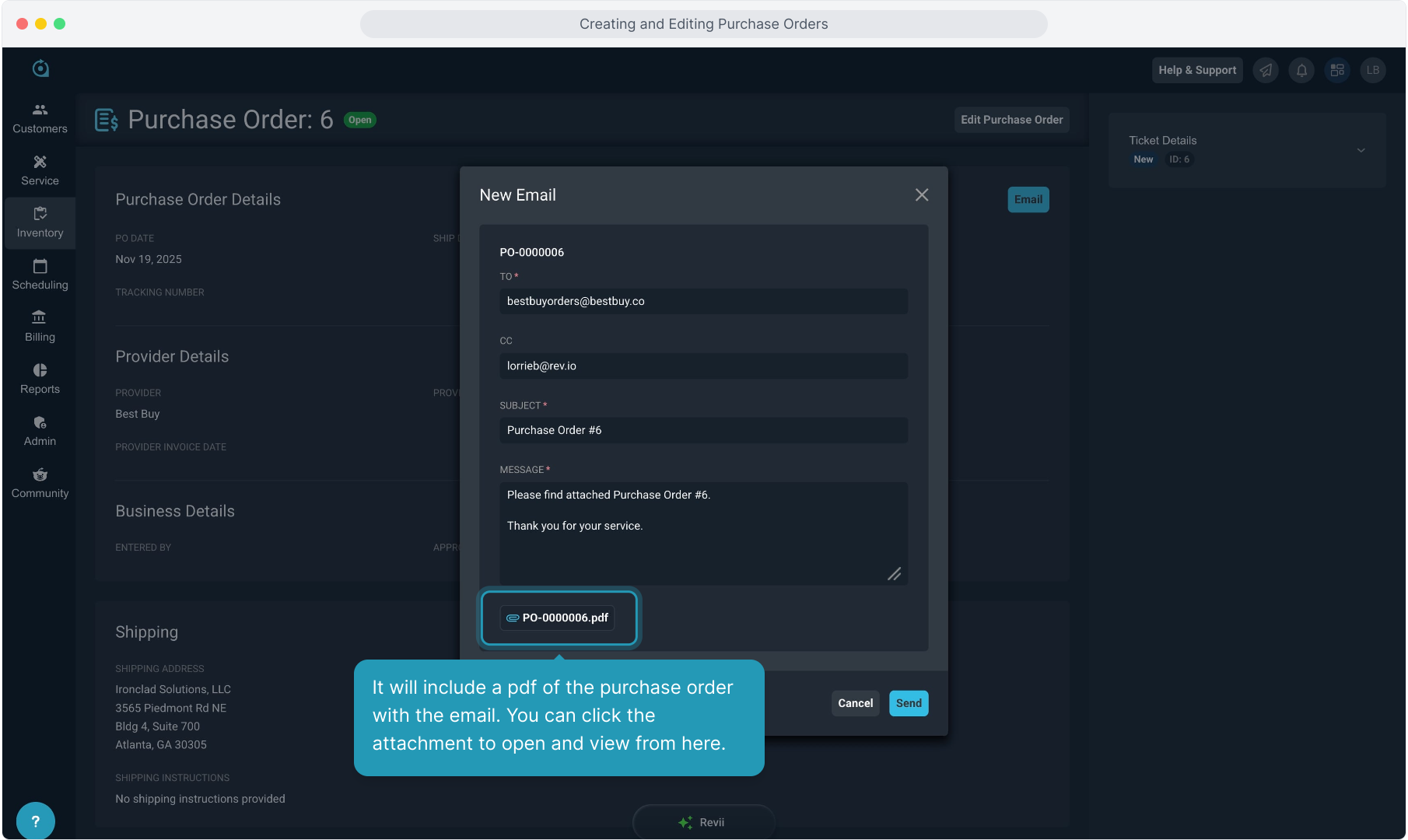This screenshot has height=840, width=1408.
Task: Click the Open status badge
Action: (x=360, y=120)
